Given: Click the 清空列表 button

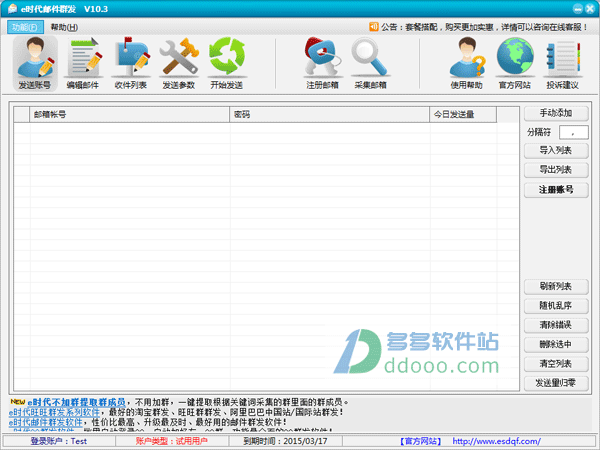Looking at the screenshot, I should (556, 364).
